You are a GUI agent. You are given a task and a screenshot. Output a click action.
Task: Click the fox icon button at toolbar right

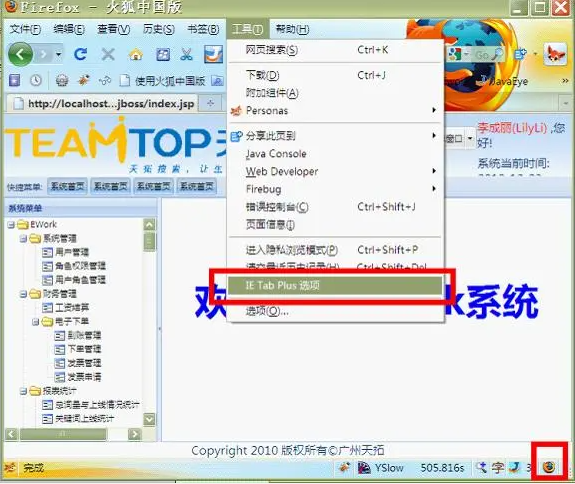coord(554,55)
